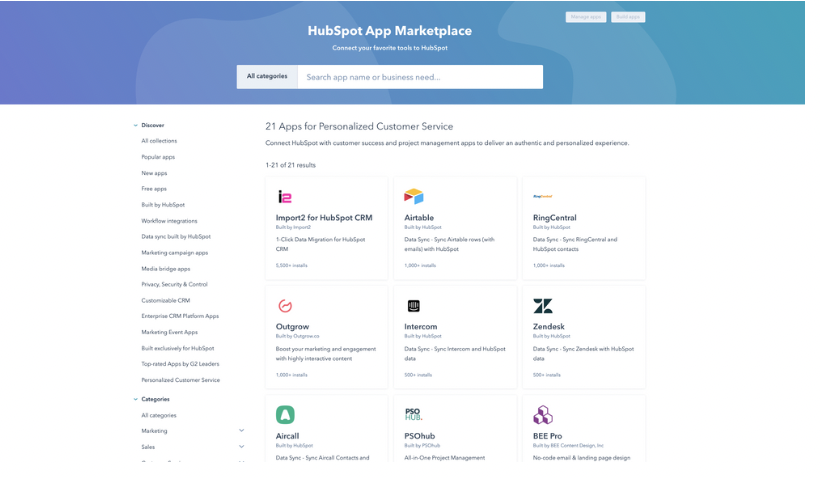Click 'Built by Import2' text
This screenshot has height=478, width=820.
coord(293,227)
